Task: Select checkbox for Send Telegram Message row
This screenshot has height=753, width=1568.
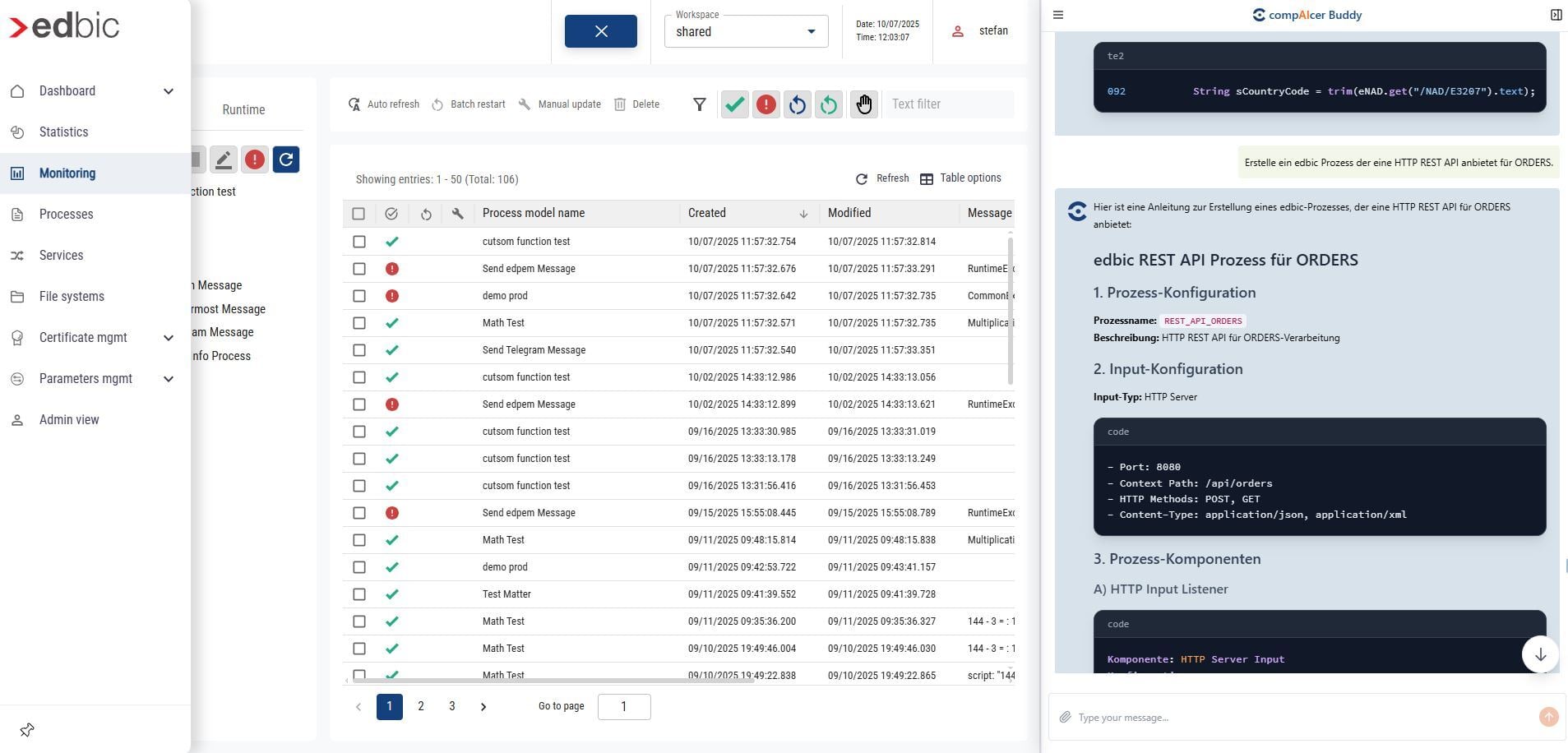Action: pos(359,350)
